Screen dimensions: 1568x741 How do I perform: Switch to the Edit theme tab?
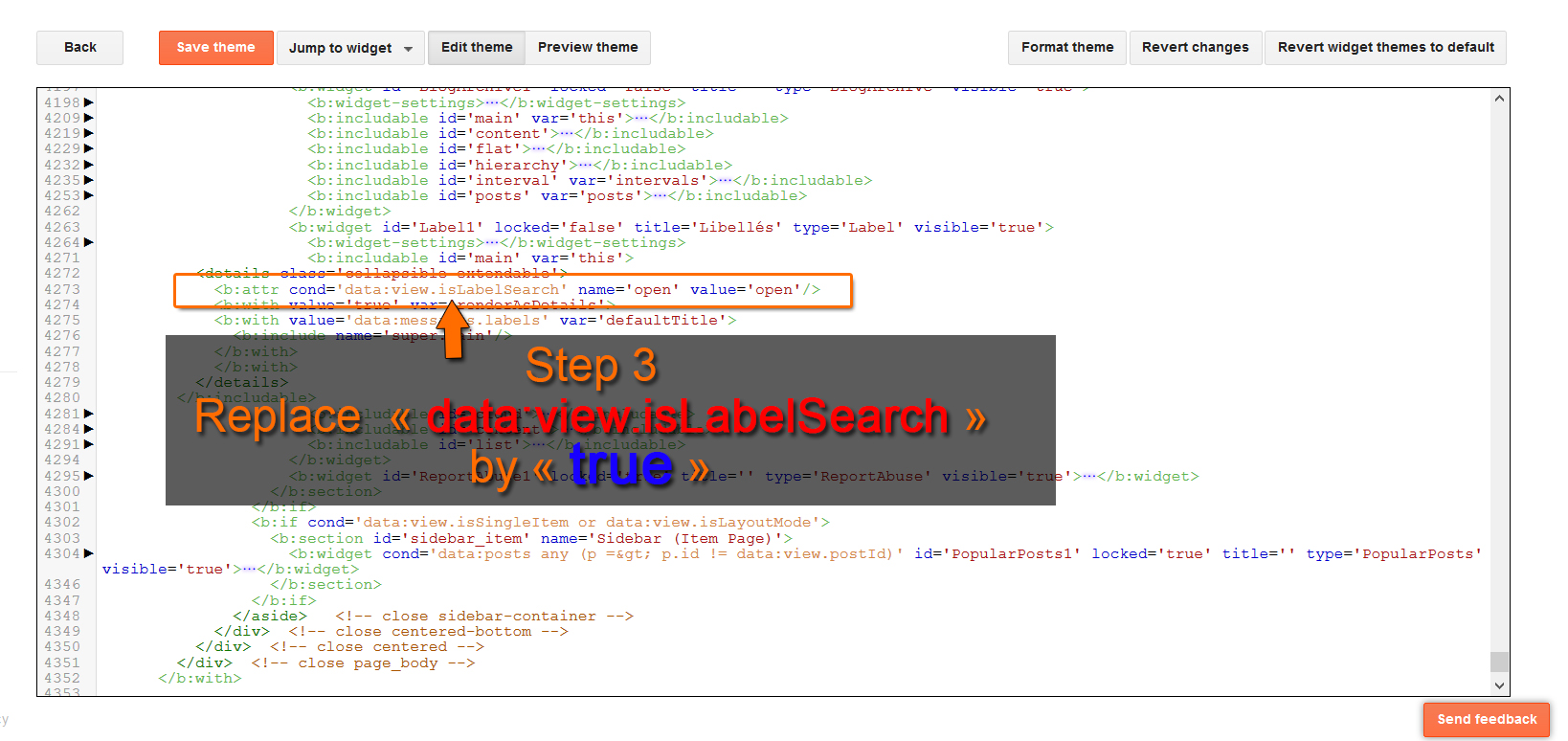477,47
